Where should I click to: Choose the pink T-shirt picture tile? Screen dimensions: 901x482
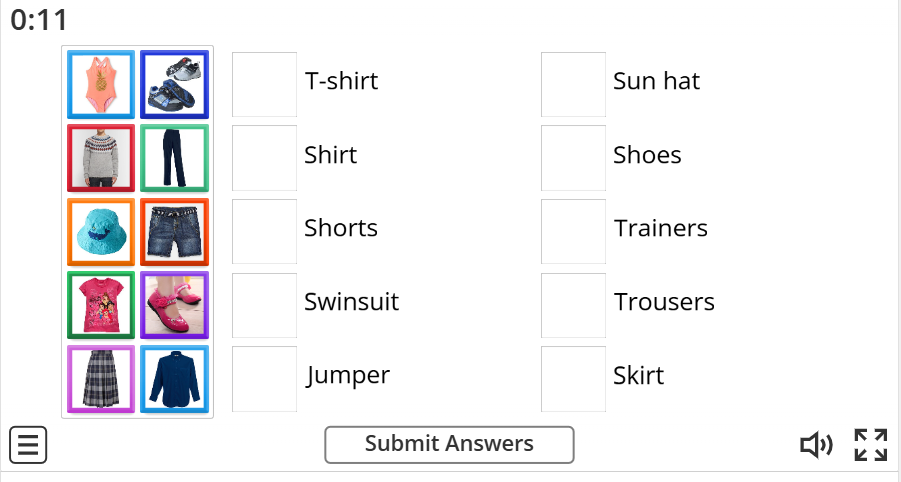point(101,306)
